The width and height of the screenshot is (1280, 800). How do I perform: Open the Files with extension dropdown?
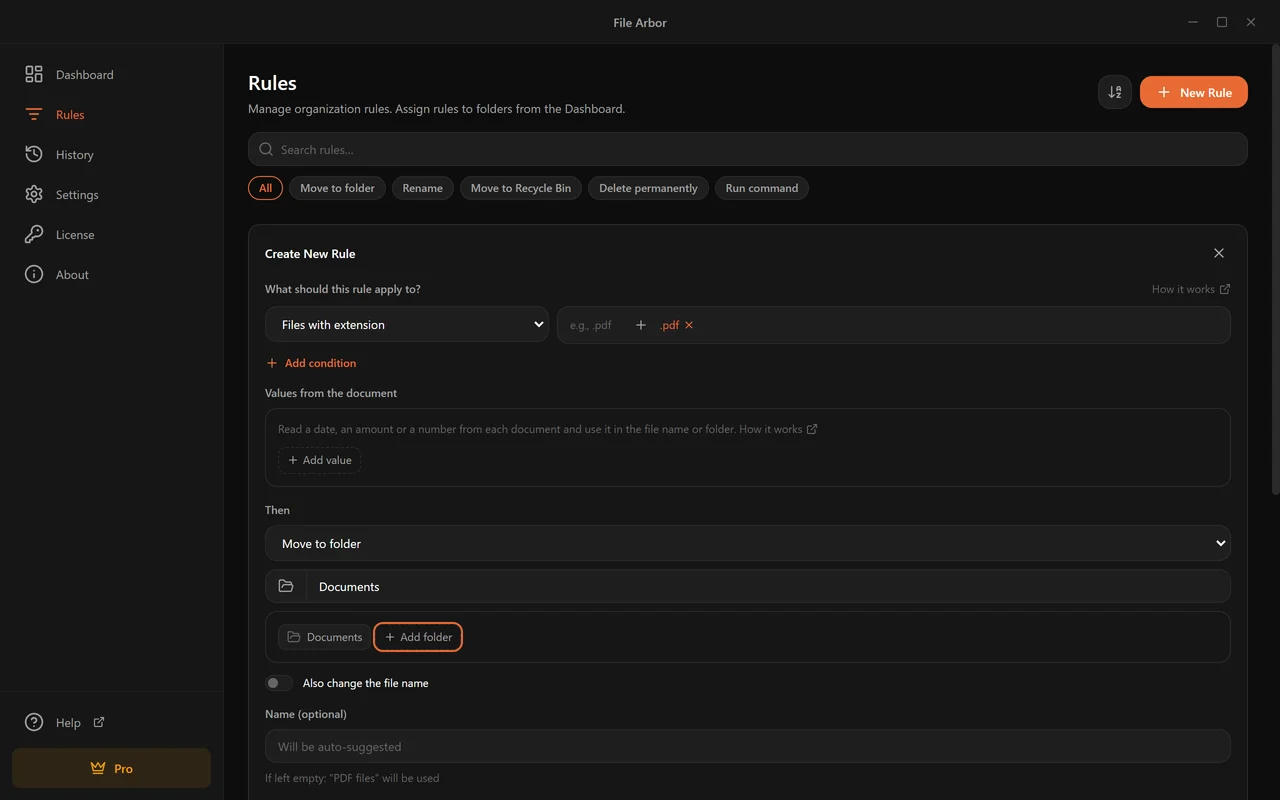(x=407, y=324)
